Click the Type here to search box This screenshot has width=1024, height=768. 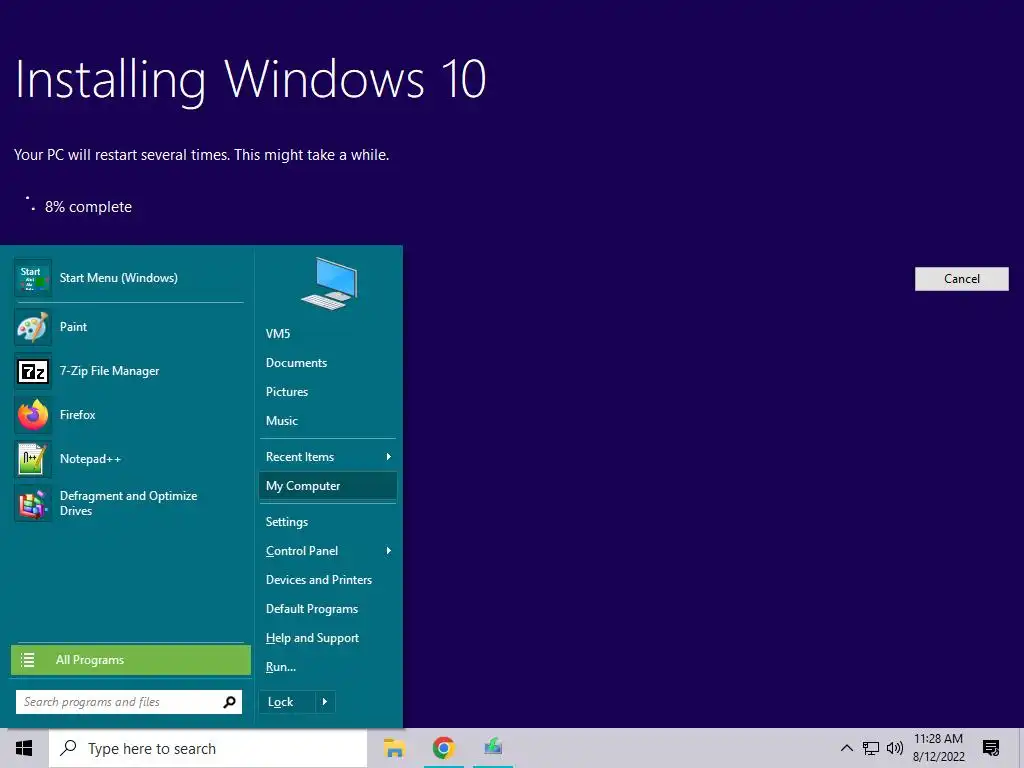(x=208, y=748)
